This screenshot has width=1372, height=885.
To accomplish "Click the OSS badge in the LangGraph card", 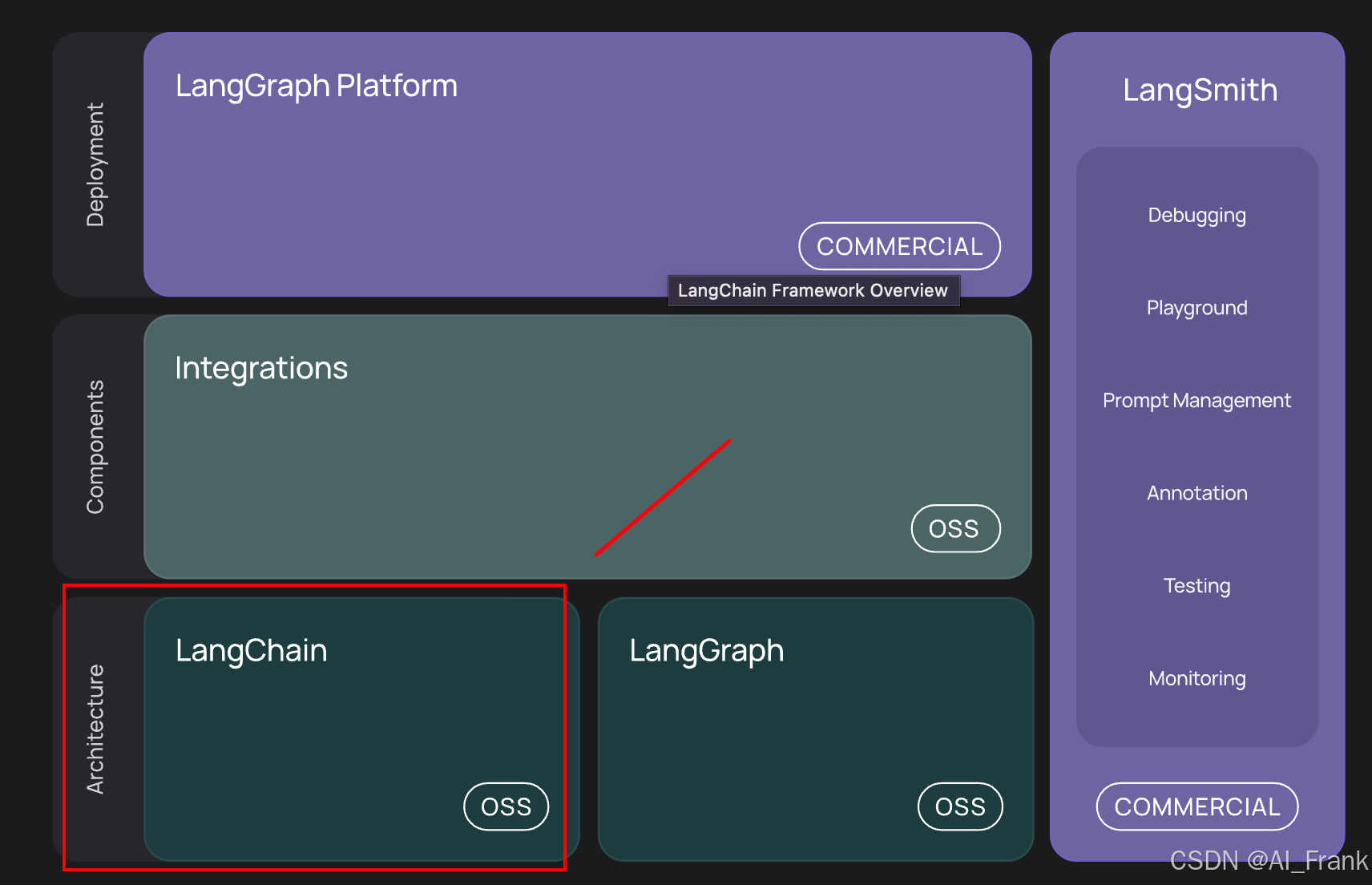I will (x=960, y=806).
